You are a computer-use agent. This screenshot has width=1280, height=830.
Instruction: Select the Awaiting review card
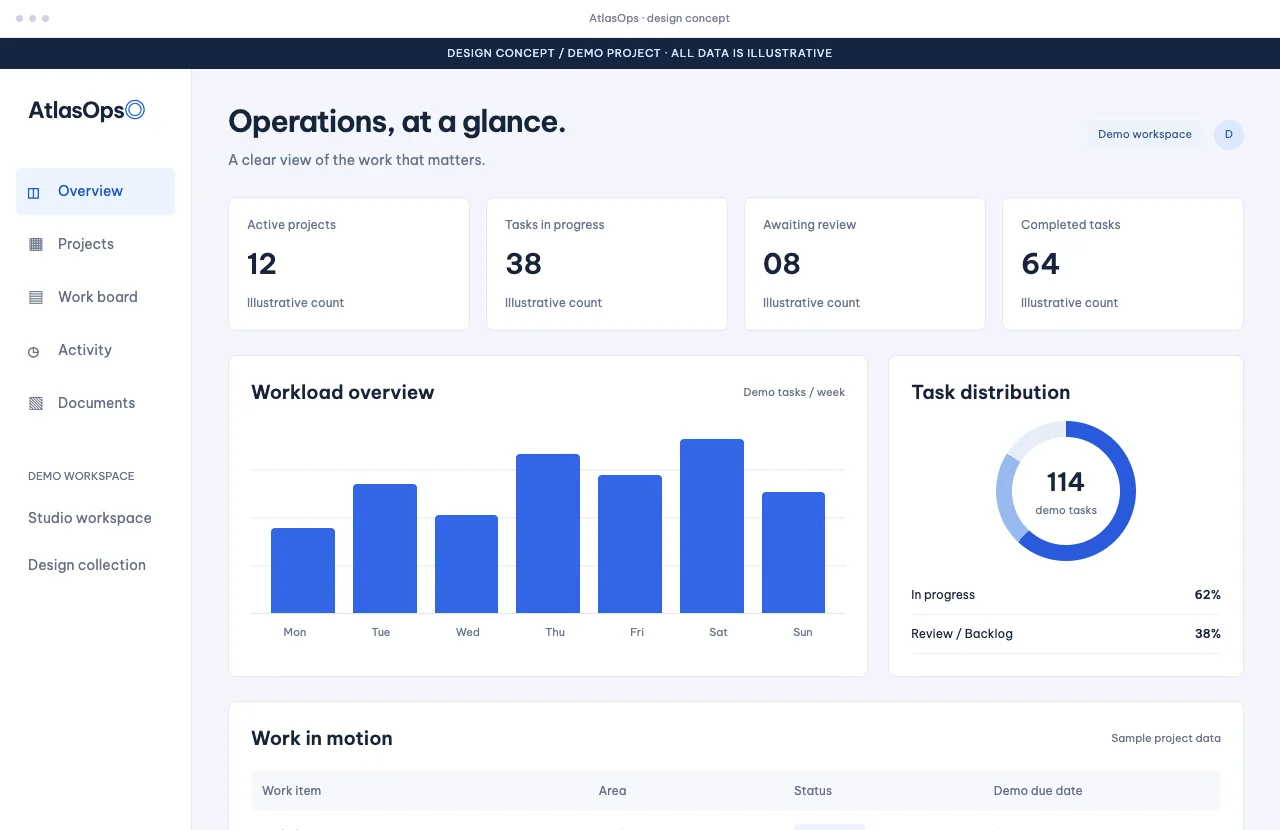(x=865, y=264)
